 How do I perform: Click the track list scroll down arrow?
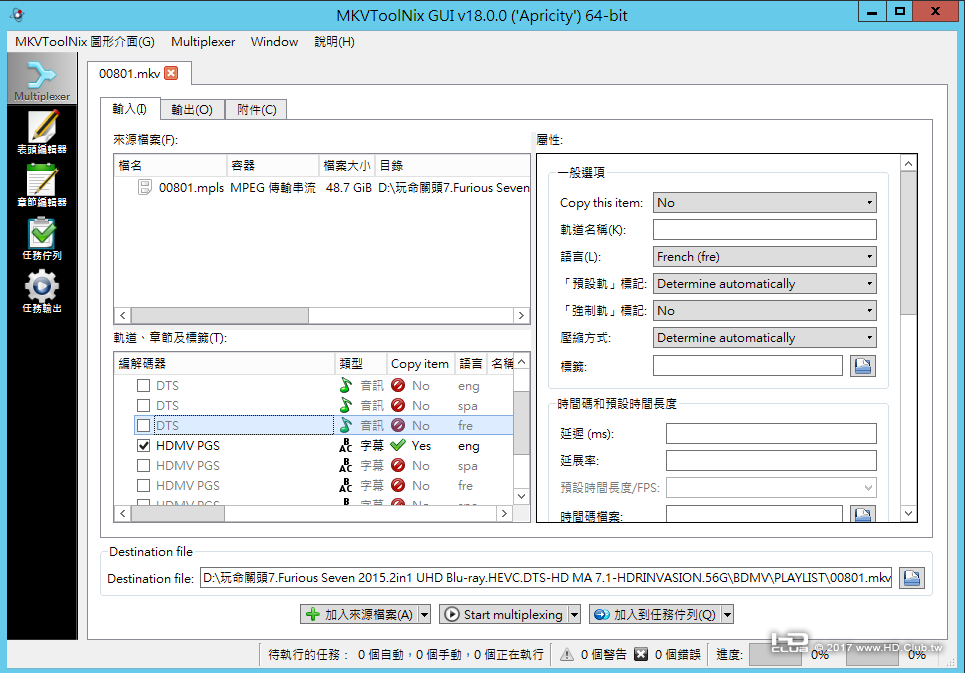point(521,496)
